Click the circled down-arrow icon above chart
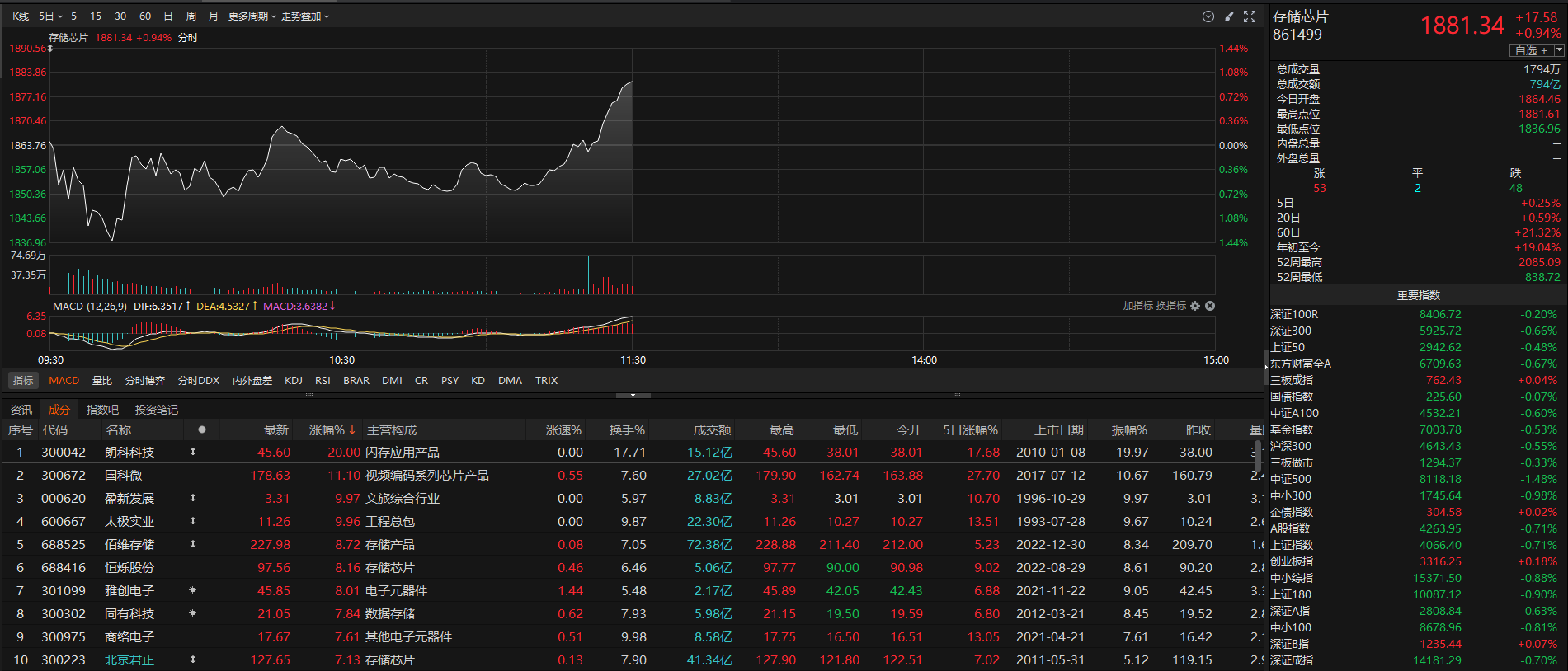This screenshot has height=671, width=1568. (1208, 16)
